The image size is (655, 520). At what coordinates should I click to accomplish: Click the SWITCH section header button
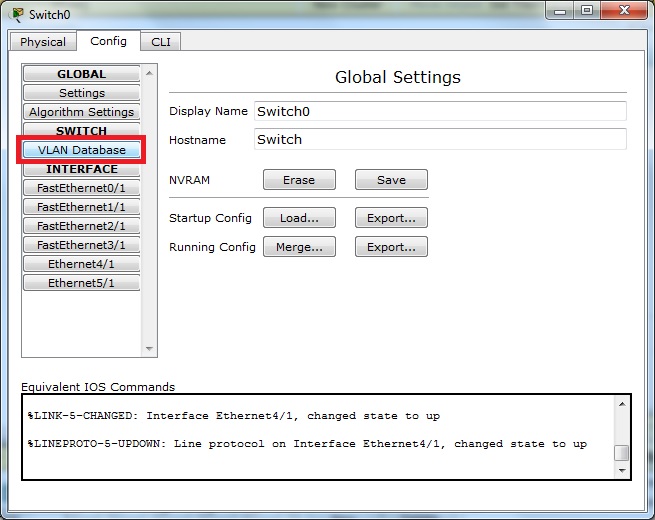tap(81, 130)
